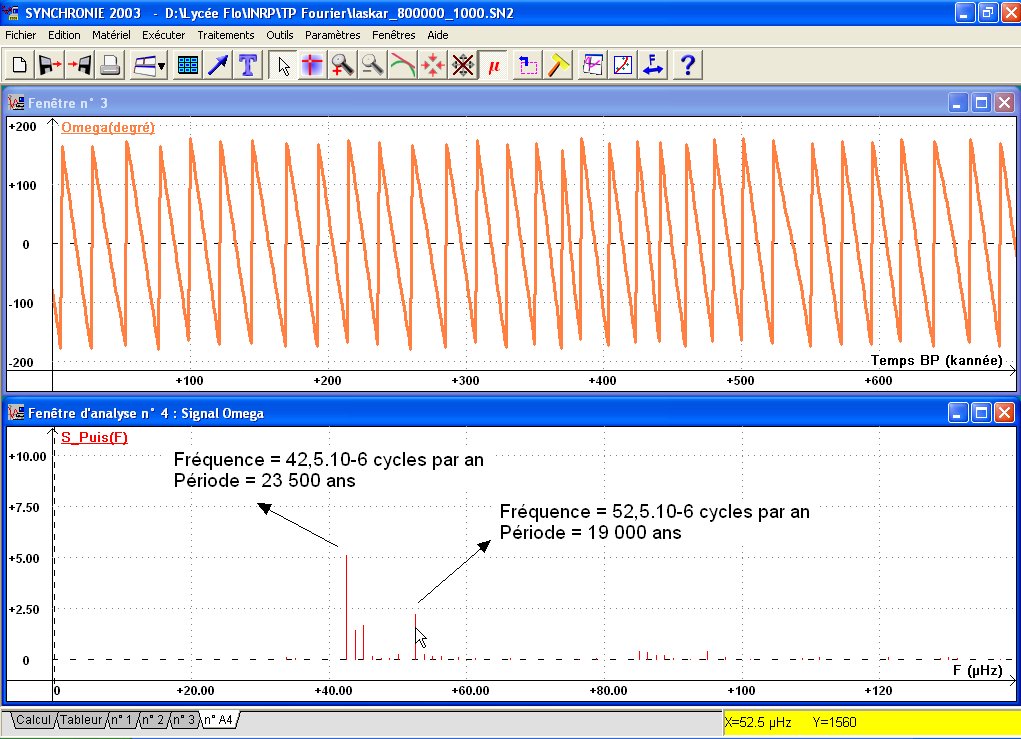Viewport: 1021px width, 739px height.
Task: Select the text annotation T tool
Action: click(247, 66)
